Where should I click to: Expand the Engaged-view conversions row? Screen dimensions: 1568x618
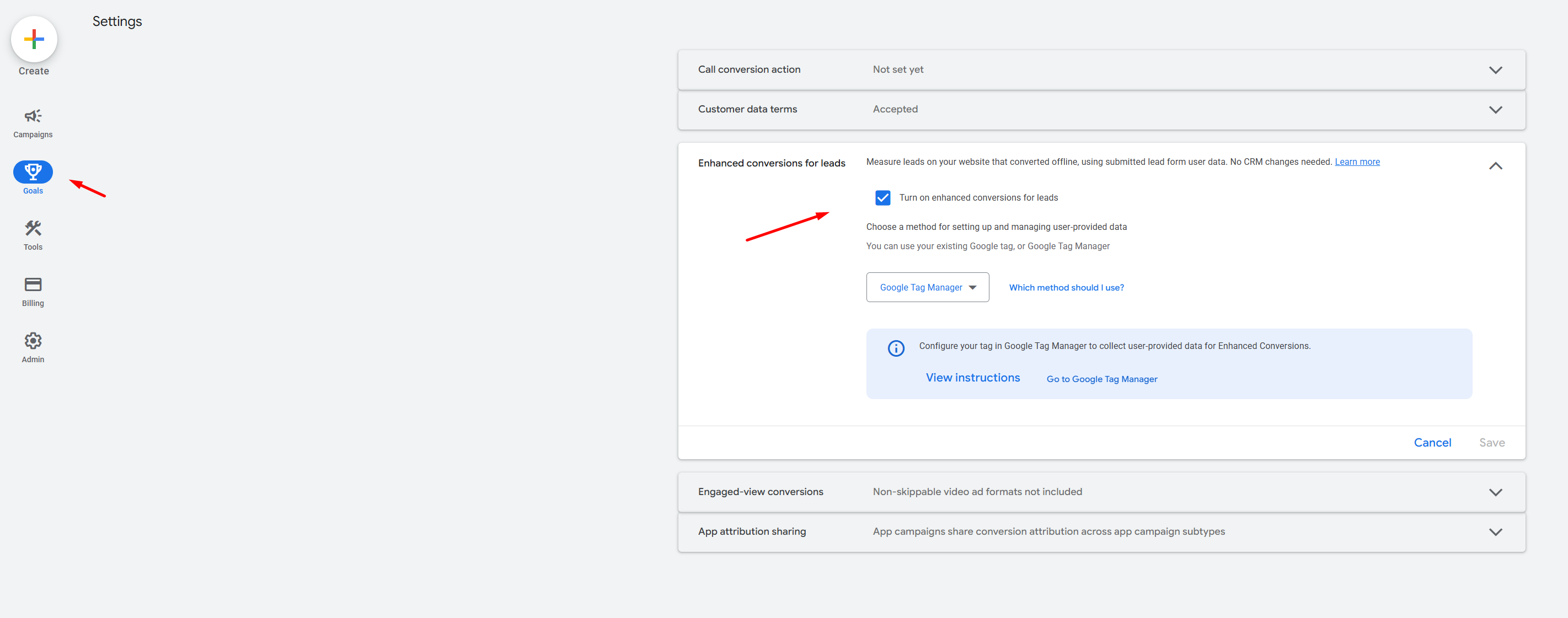(x=1495, y=492)
